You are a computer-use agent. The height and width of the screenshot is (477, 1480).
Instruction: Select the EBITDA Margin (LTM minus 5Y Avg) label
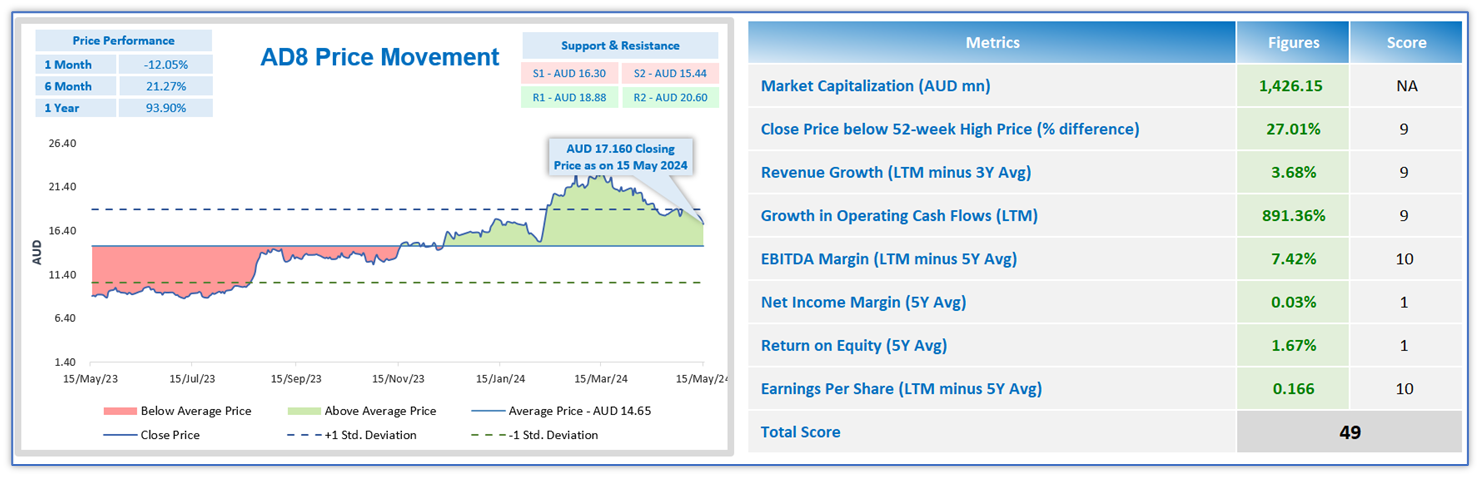[x=889, y=259]
